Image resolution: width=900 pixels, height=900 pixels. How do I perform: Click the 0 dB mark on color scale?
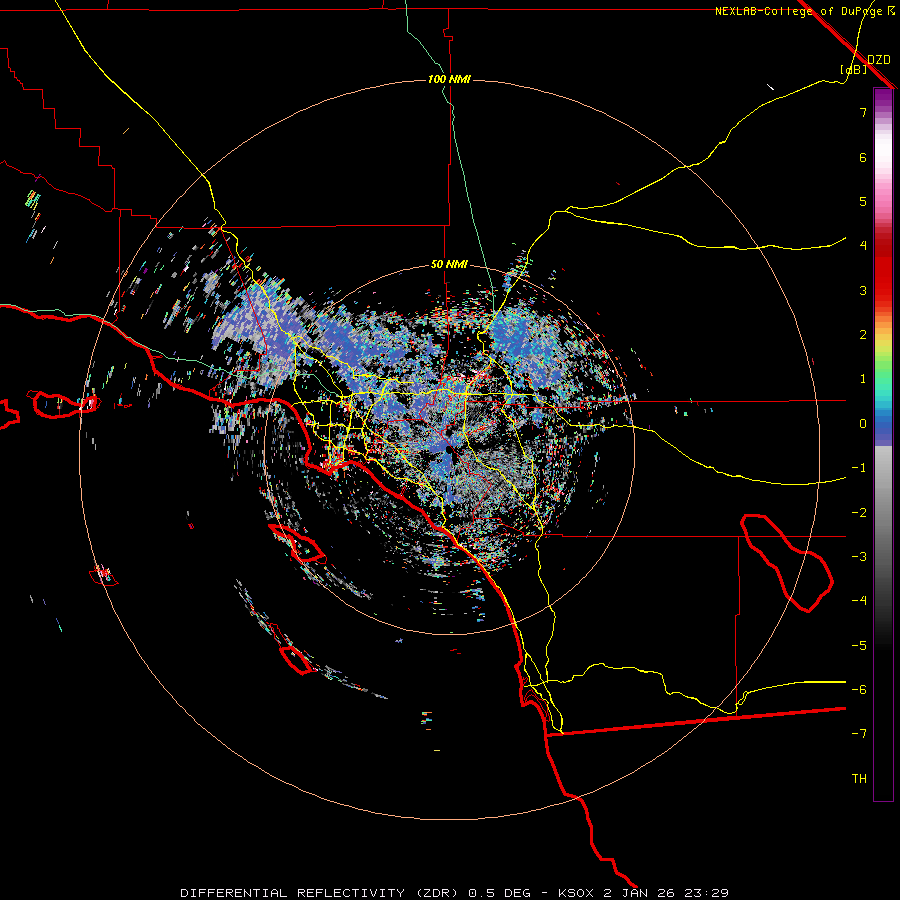[863, 424]
